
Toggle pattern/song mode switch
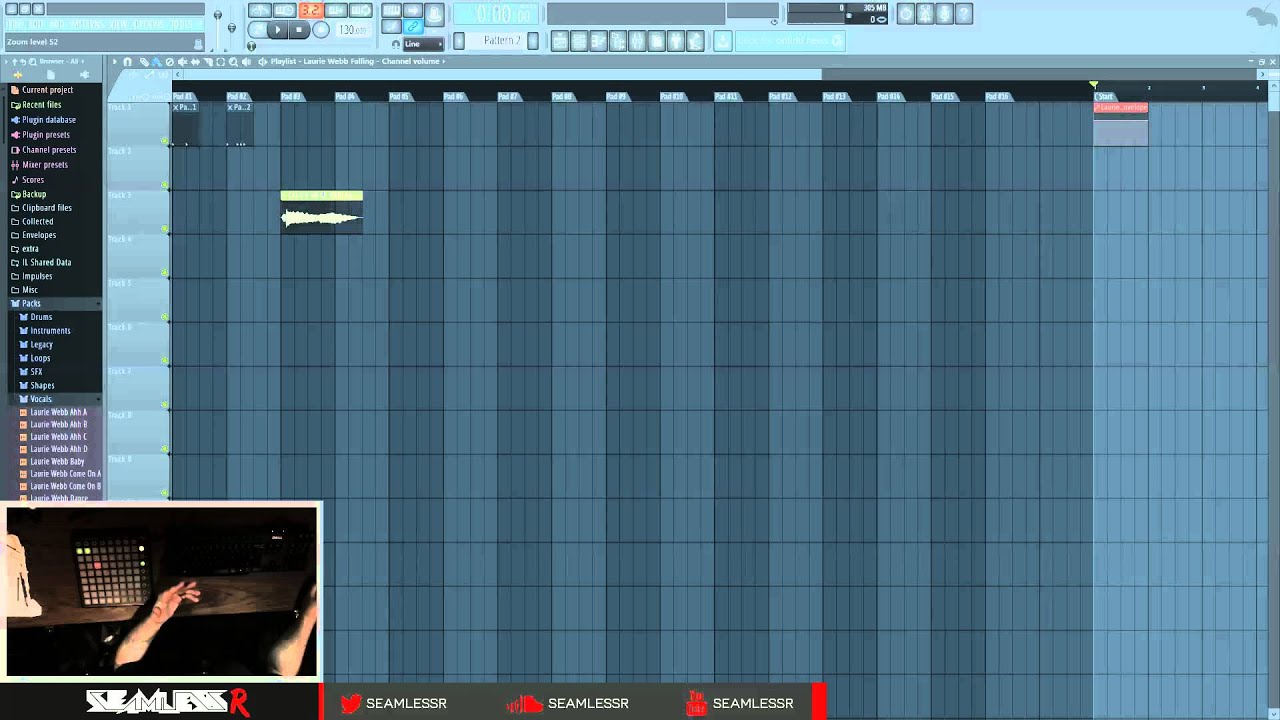pos(258,30)
